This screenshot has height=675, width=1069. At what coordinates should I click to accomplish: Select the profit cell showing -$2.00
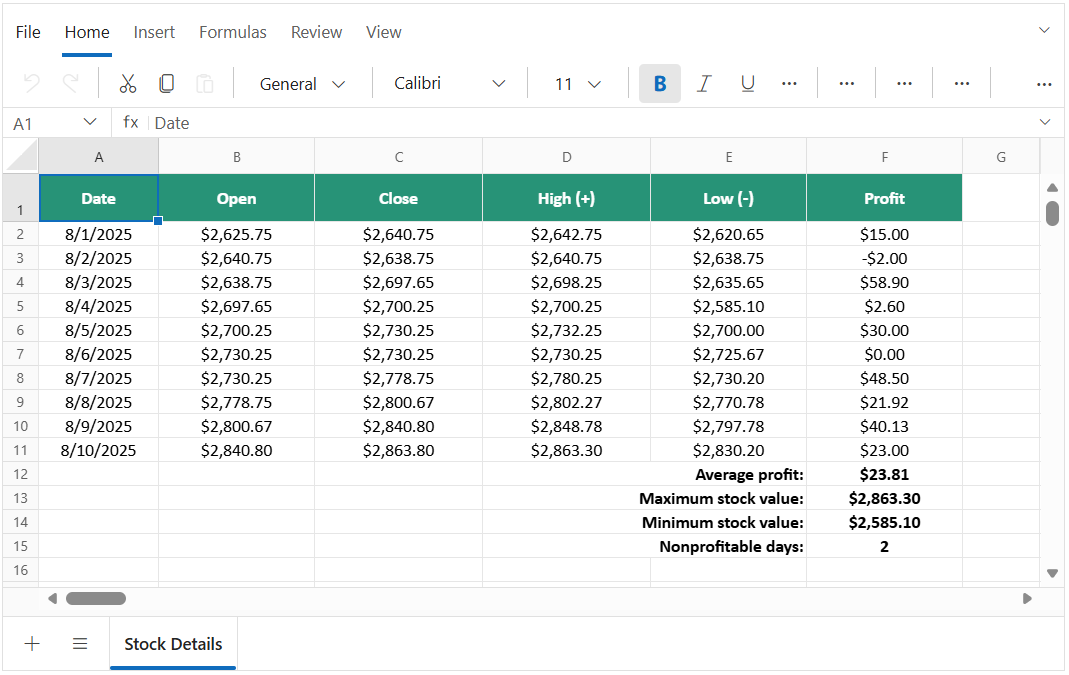click(884, 258)
